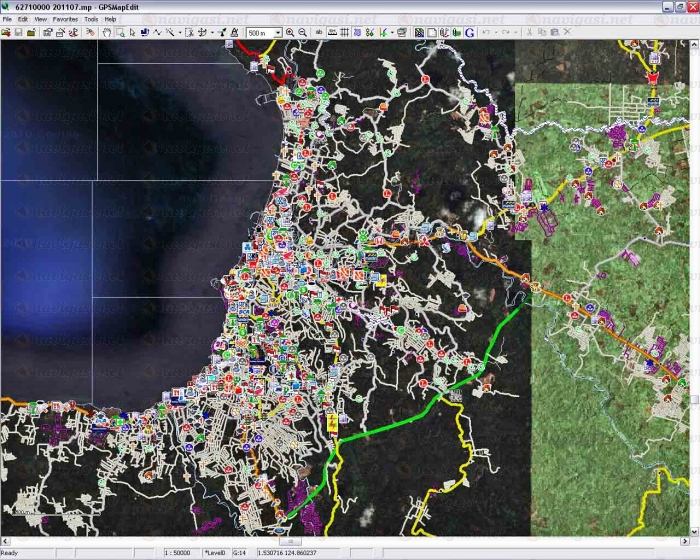Toggle the grid display button
700x560 pixels.
click(x=343, y=32)
